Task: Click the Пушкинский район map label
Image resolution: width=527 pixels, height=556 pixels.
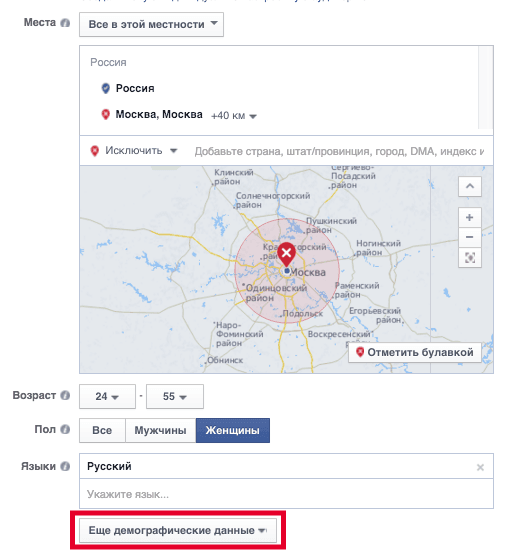Action: point(331,226)
